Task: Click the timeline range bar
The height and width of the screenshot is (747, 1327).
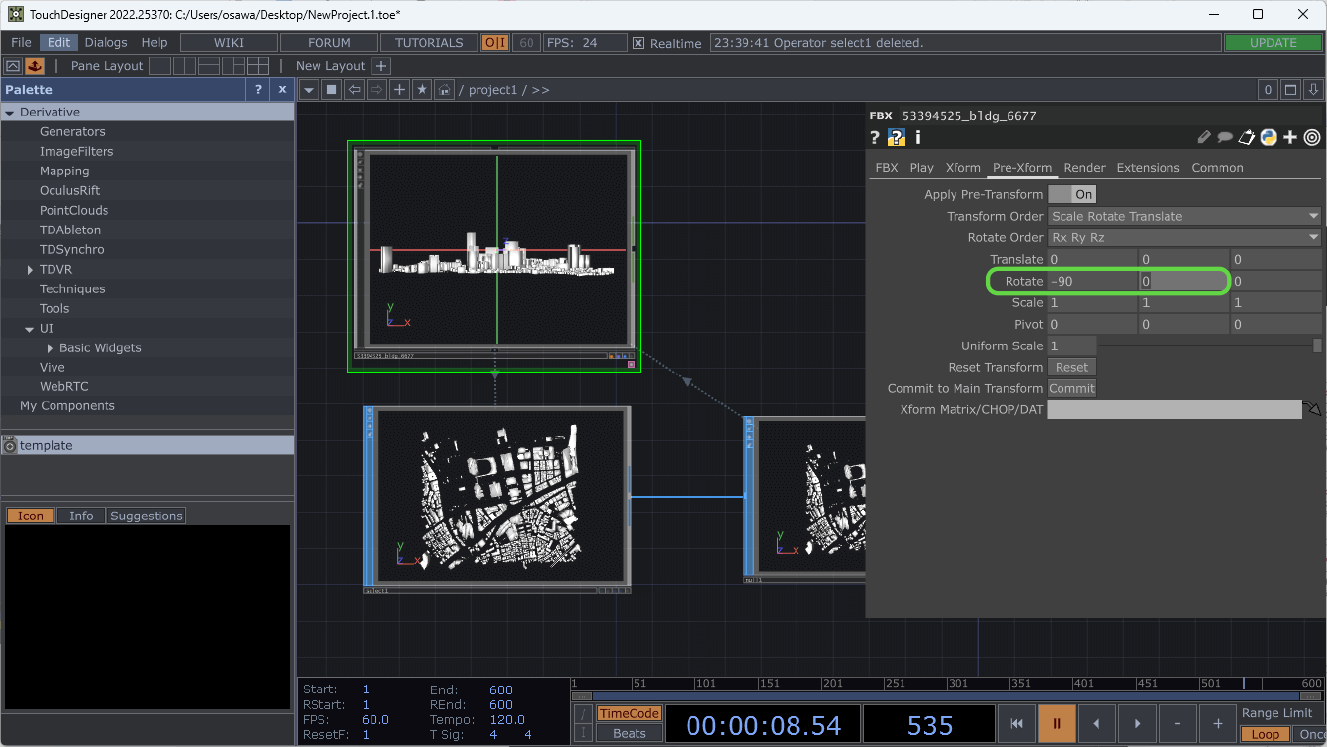Action: click(x=946, y=696)
